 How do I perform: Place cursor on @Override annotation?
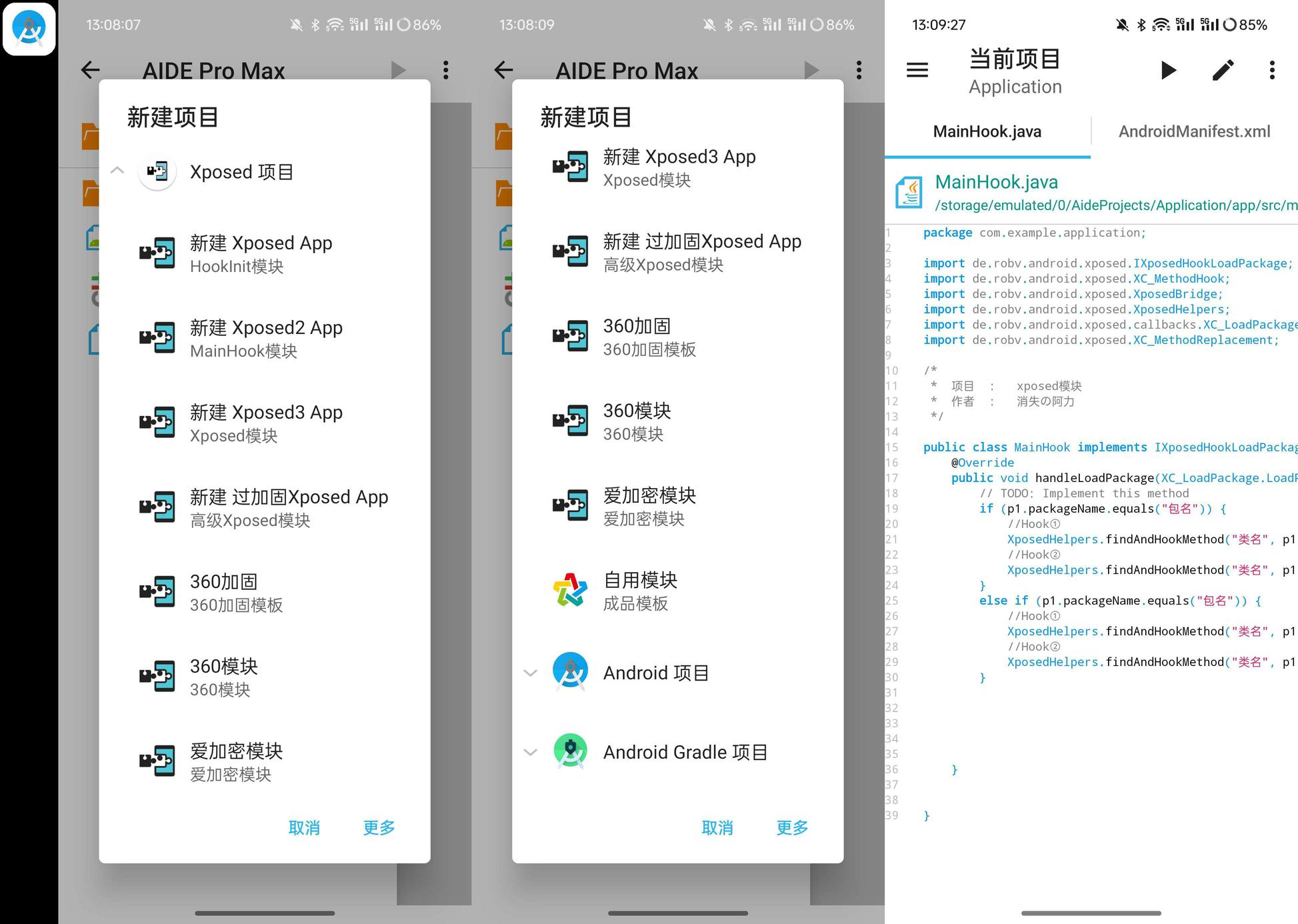point(983,463)
